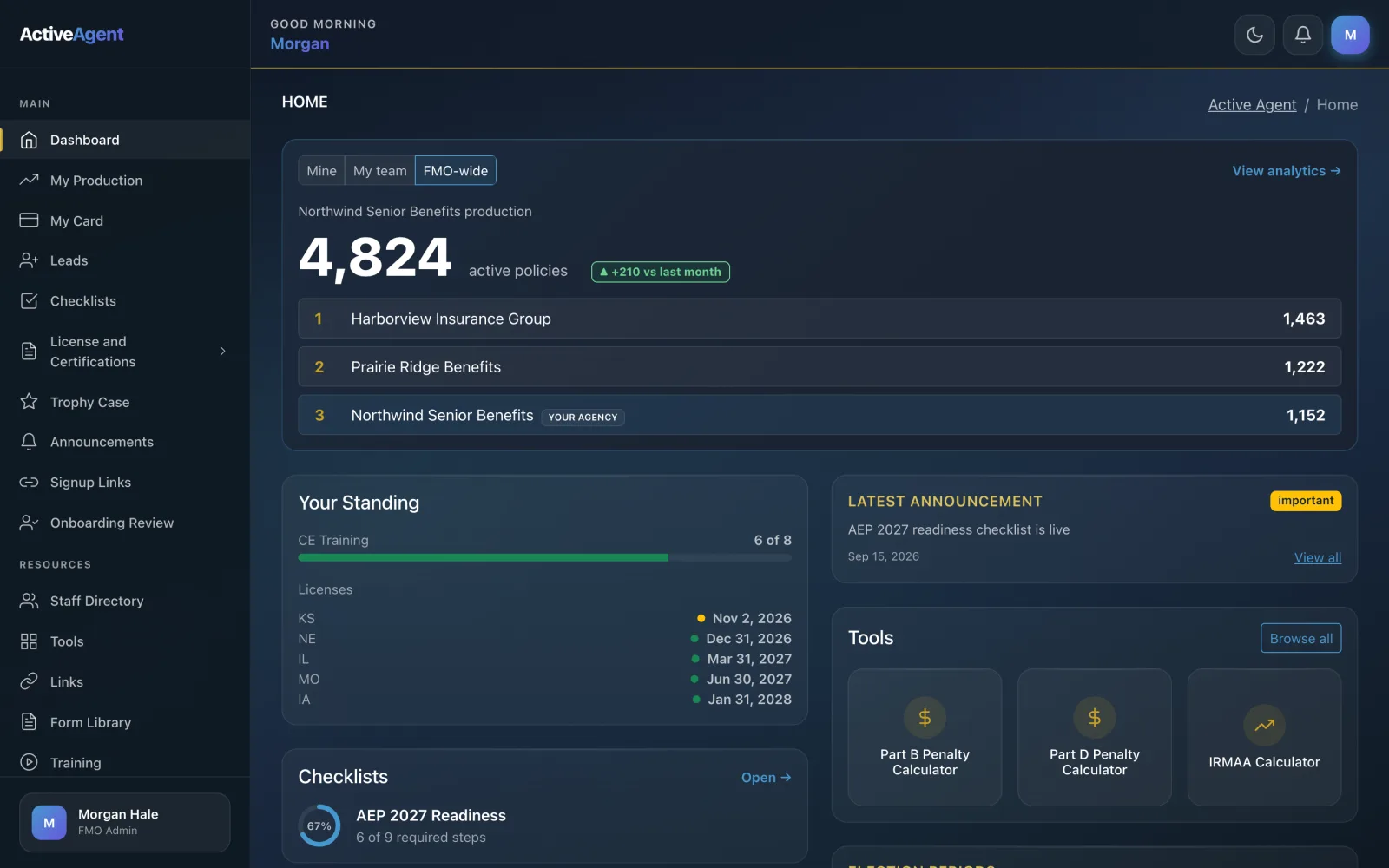This screenshot has width=1389, height=868.
Task: Switch to the Mine production tab
Action: 321,171
